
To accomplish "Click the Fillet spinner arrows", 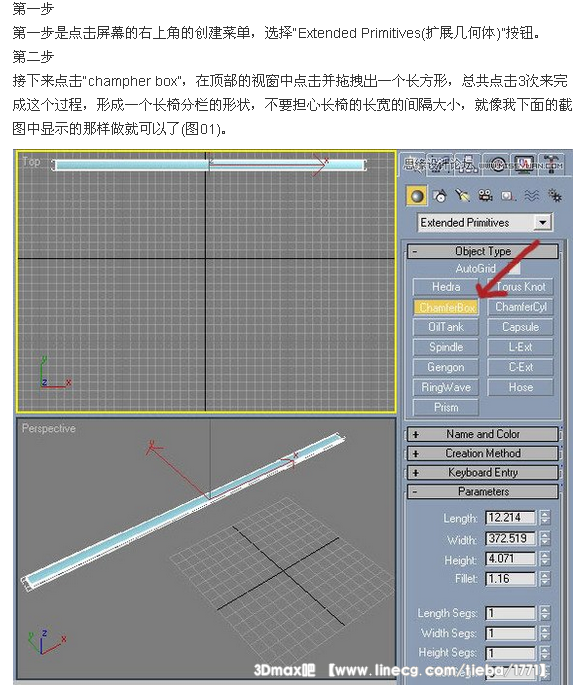I will (544, 579).
